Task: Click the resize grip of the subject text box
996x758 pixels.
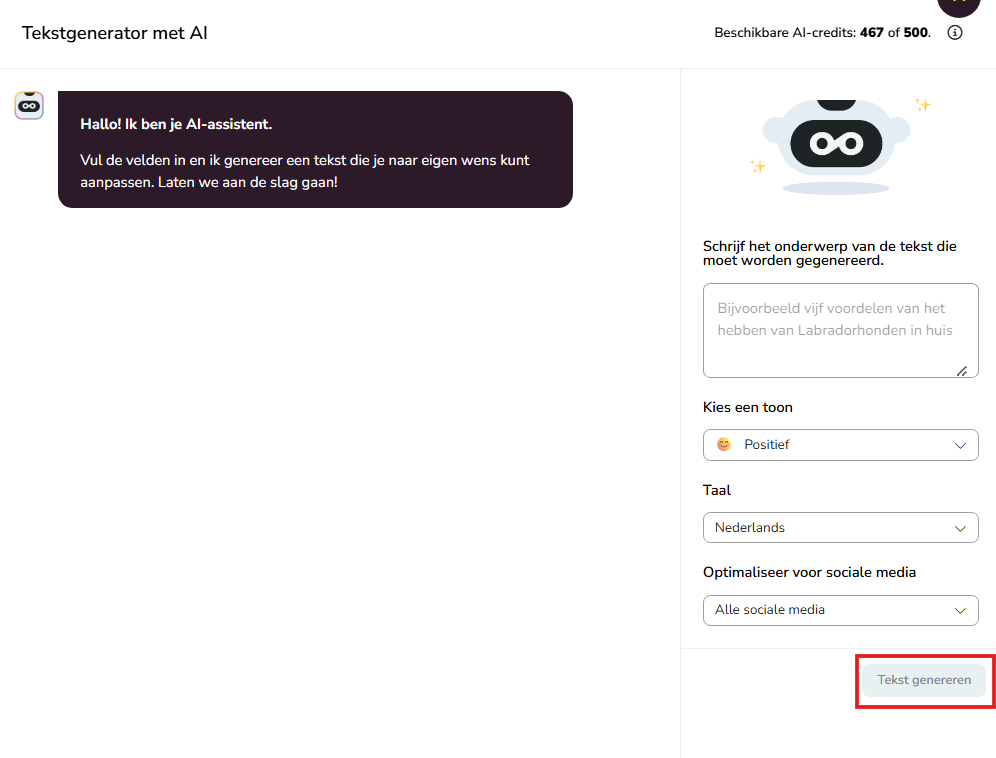Action: pyautogui.click(x=962, y=371)
